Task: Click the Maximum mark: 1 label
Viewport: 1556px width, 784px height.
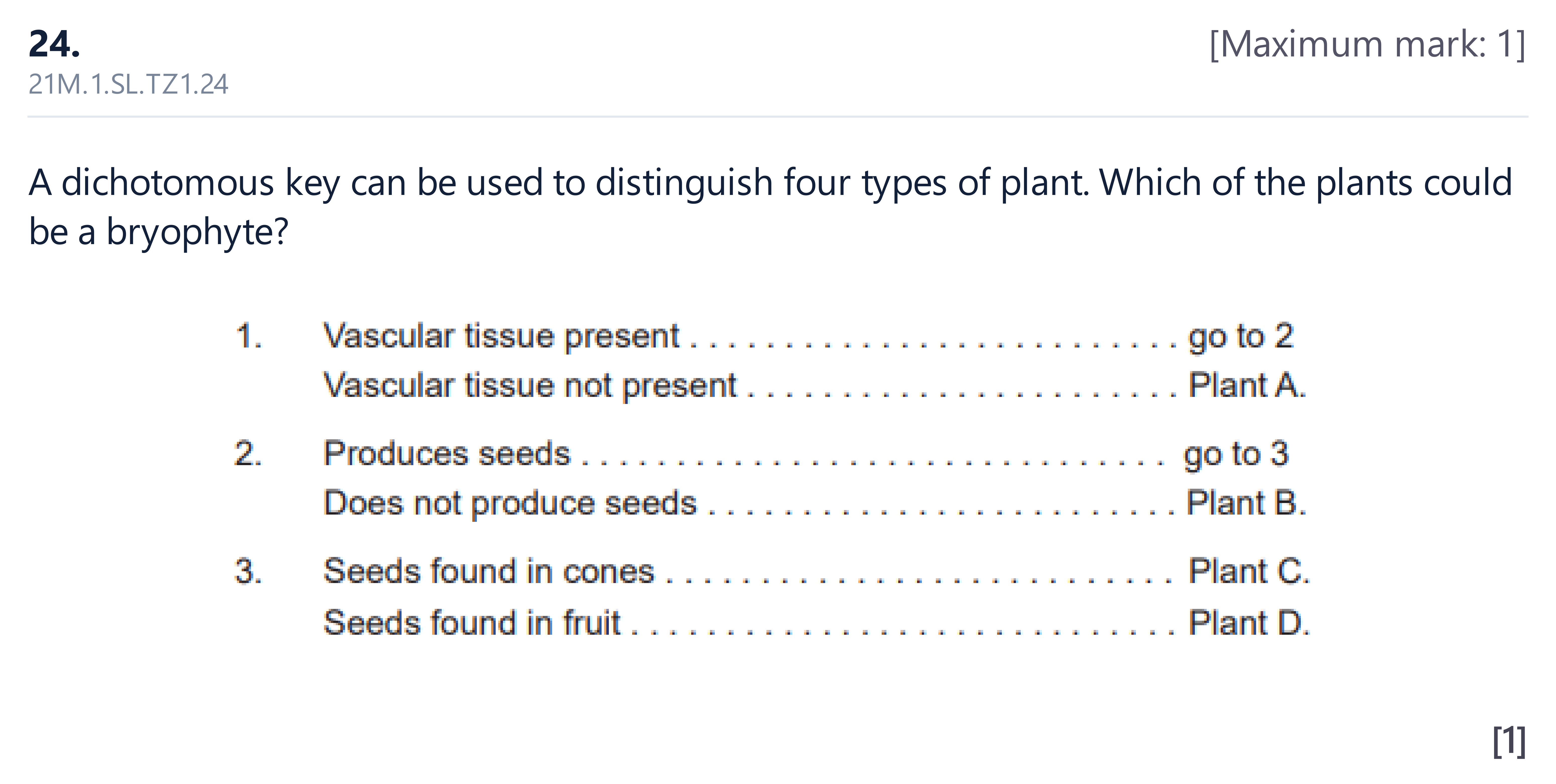Action: click(1368, 44)
